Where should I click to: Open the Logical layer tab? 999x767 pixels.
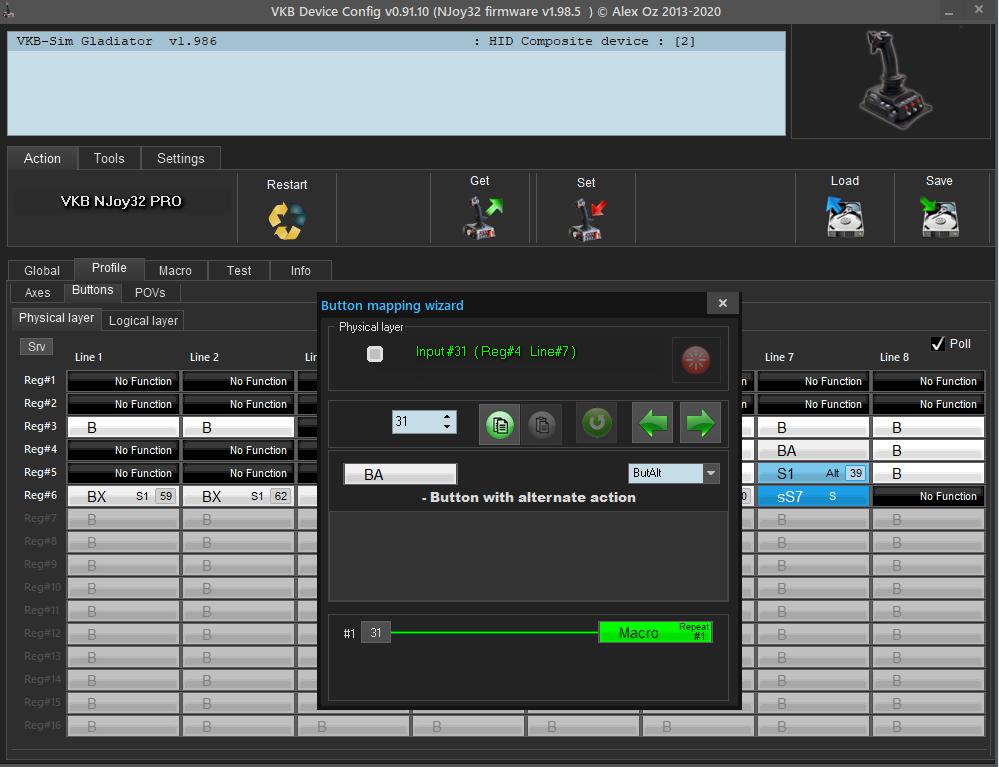[x=143, y=321]
